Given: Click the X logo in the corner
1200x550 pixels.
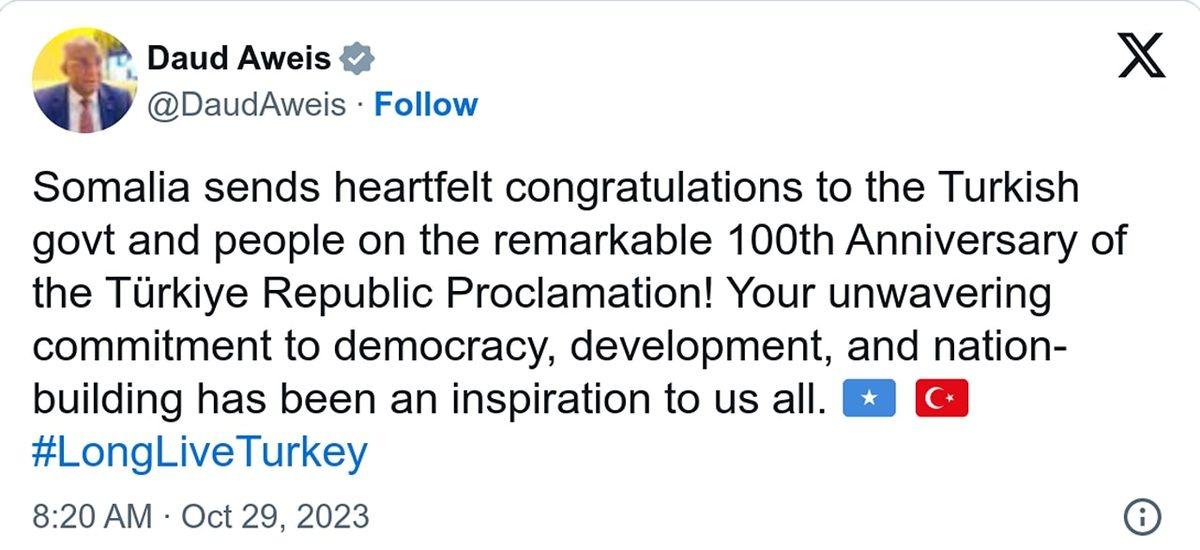Looking at the screenshot, I should click(x=1141, y=57).
